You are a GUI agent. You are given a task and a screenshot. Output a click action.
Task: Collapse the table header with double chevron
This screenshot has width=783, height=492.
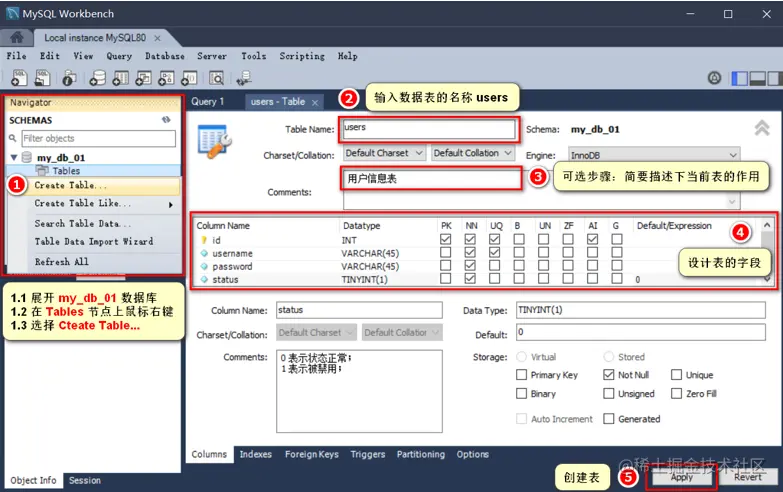[762, 128]
